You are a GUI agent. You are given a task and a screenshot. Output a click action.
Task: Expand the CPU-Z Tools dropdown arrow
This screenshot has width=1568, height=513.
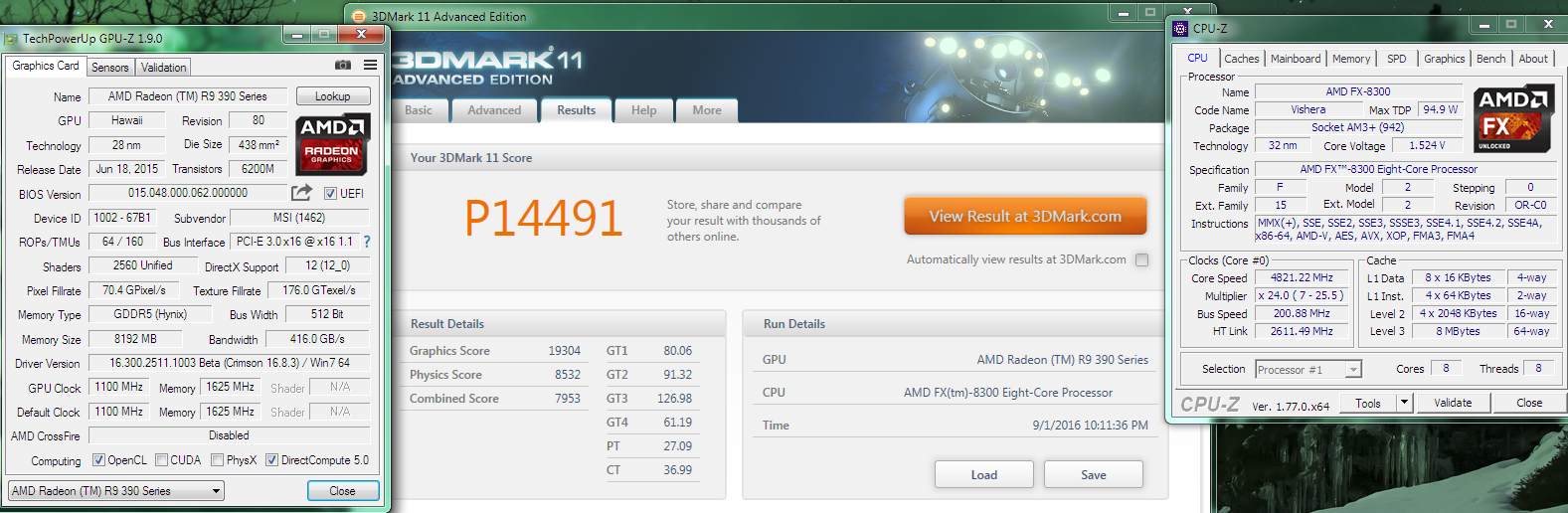[x=1404, y=403]
